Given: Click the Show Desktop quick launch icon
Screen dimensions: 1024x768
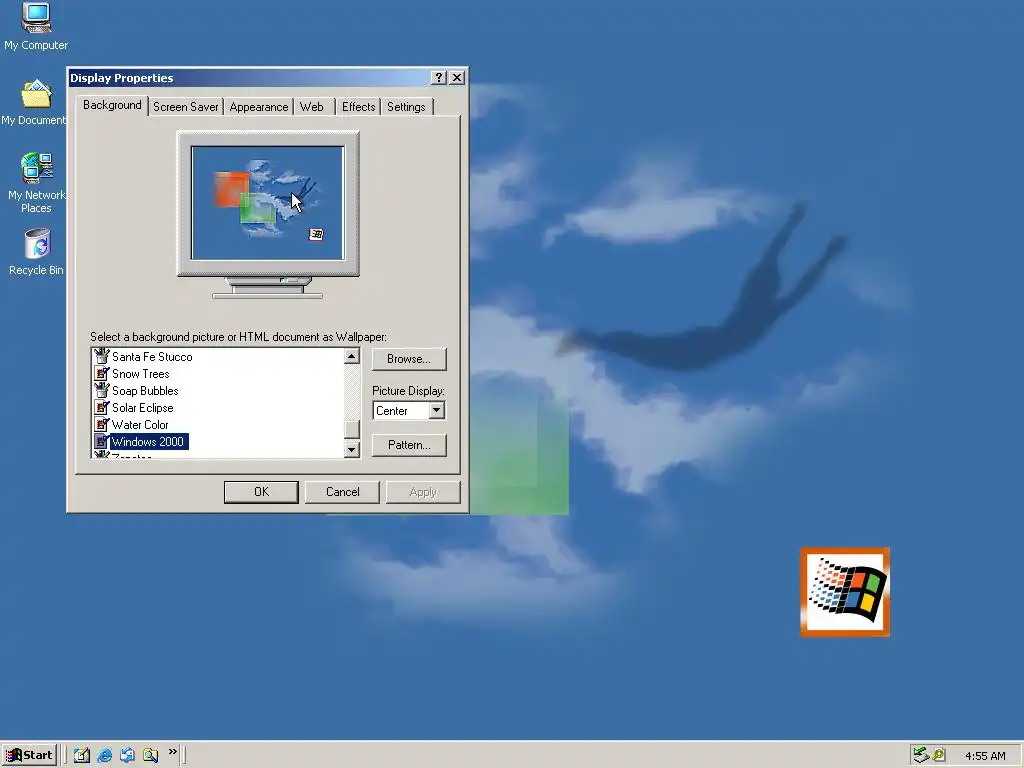Looking at the screenshot, I should [82, 755].
